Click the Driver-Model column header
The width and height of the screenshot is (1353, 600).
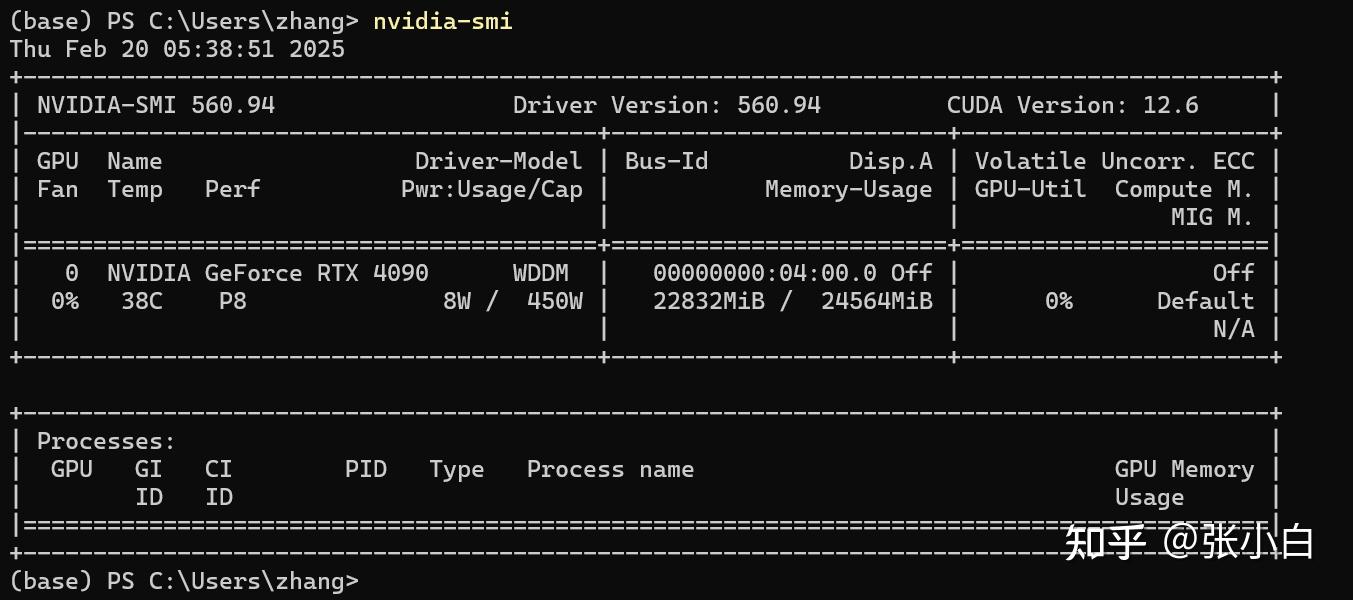click(x=498, y=161)
